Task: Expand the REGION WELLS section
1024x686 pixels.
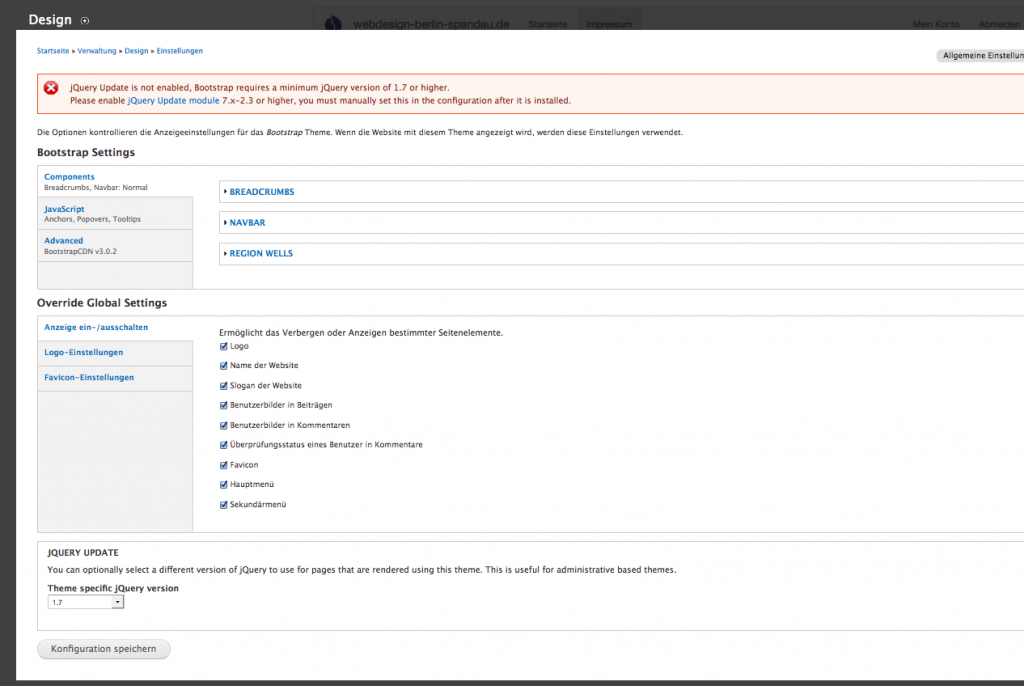Action: point(261,254)
